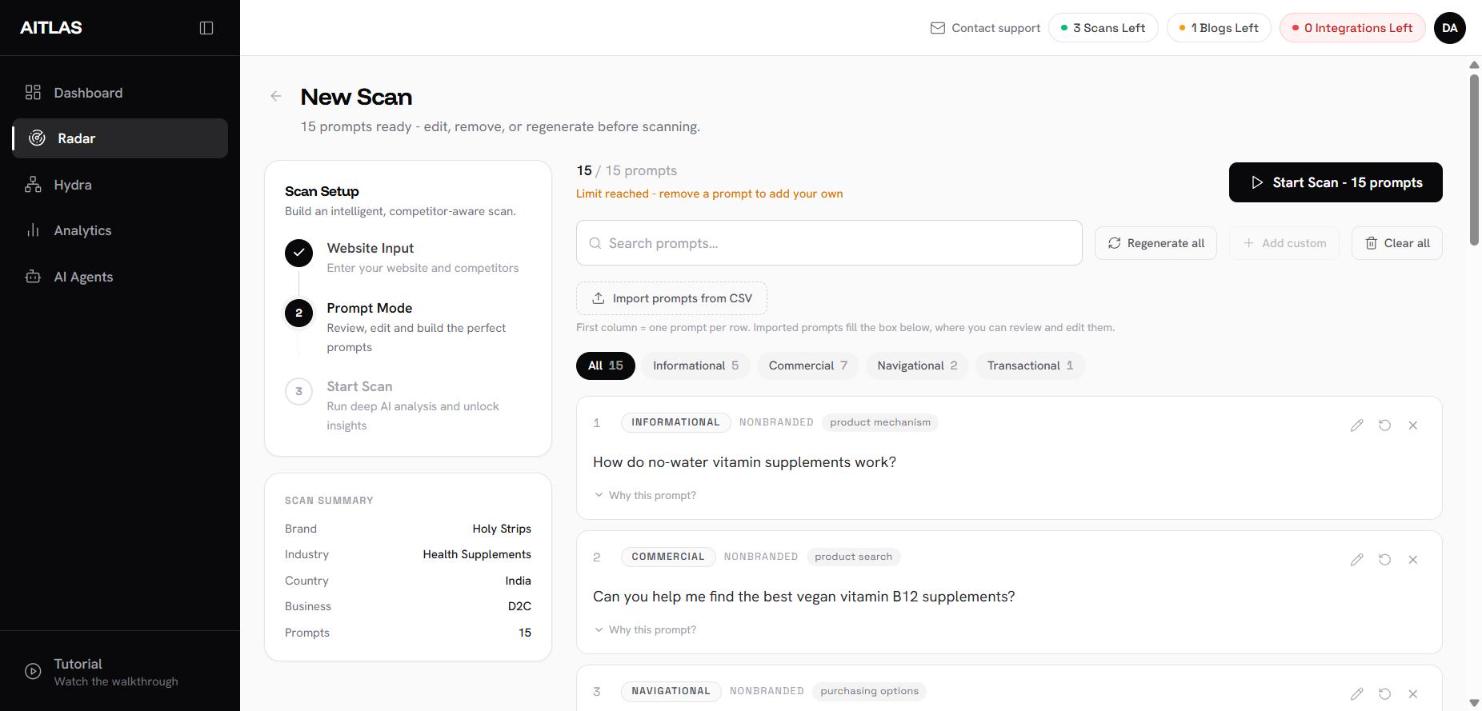Click the 3 Scans Left badge

pos(1103,28)
